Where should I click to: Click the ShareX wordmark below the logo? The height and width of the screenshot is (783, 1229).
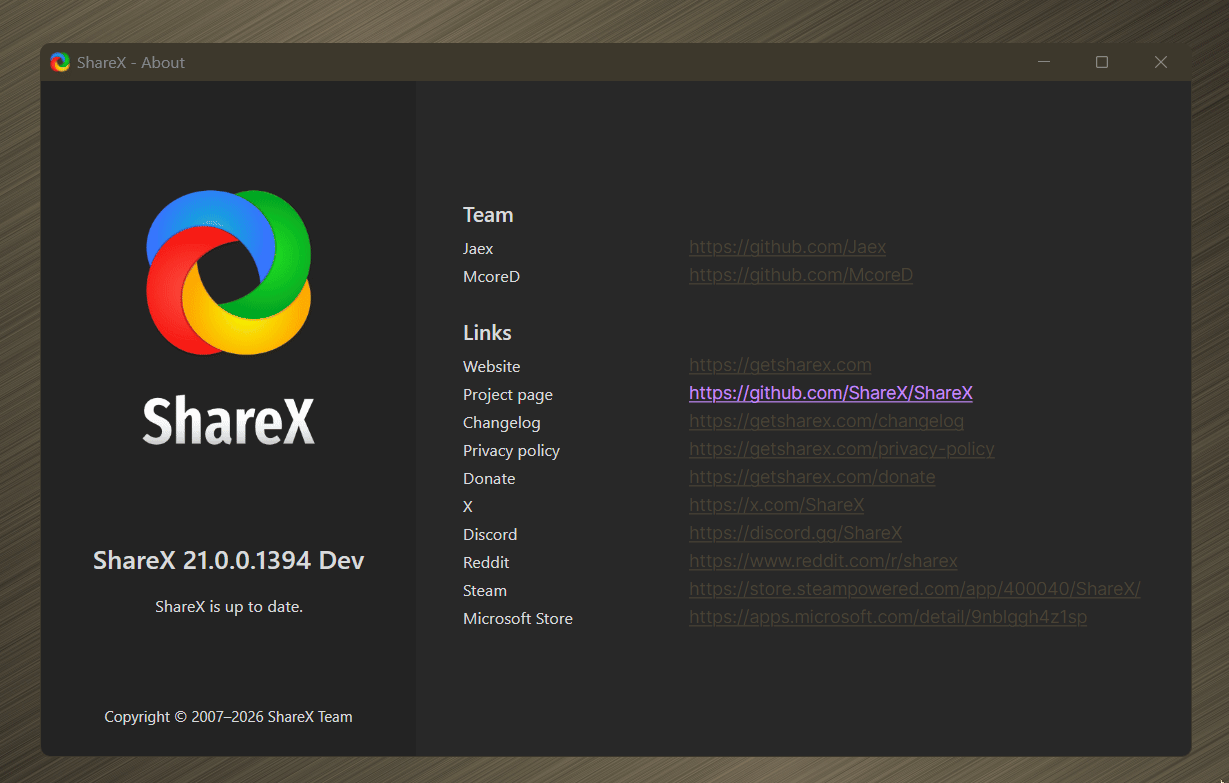[x=229, y=421]
